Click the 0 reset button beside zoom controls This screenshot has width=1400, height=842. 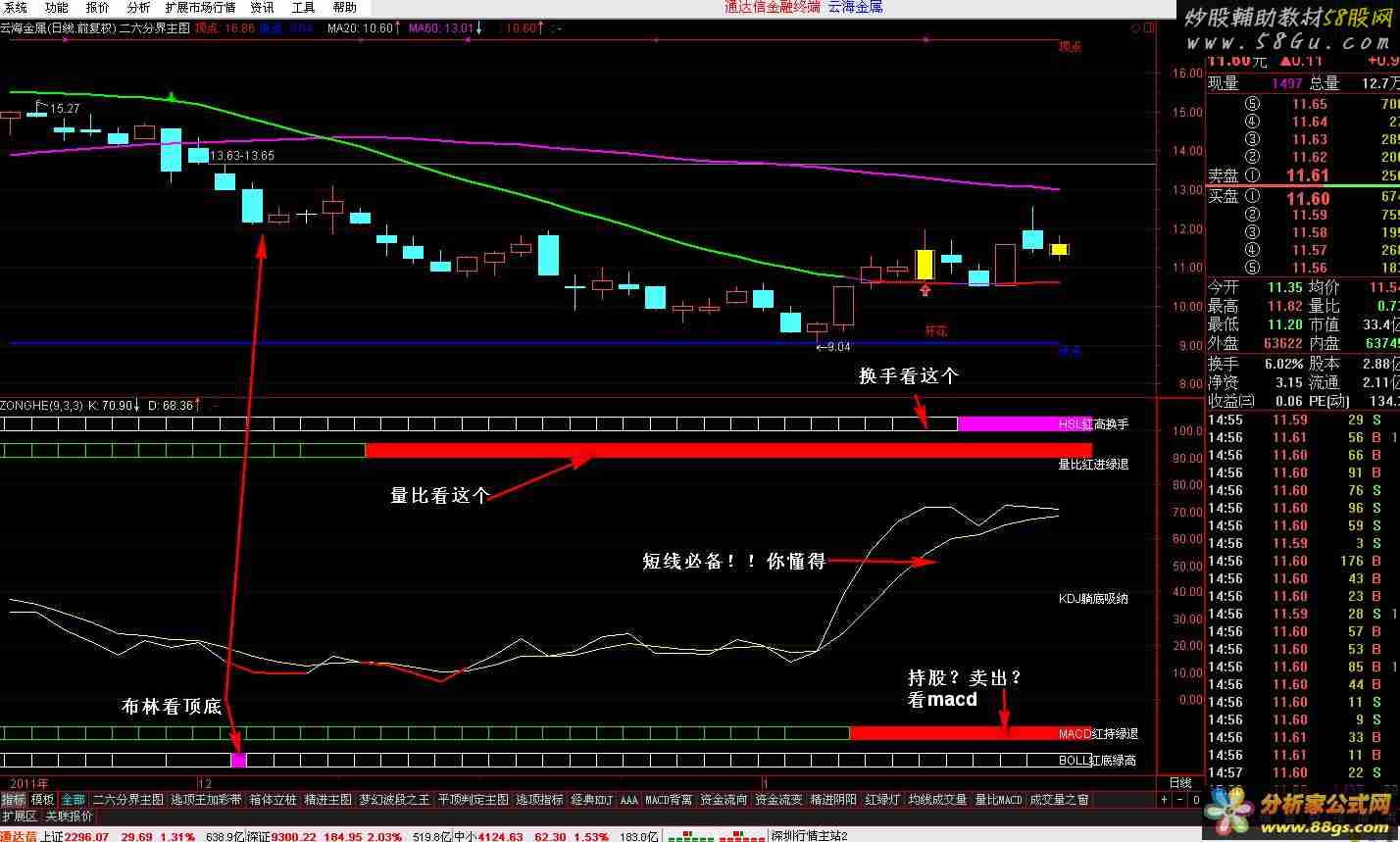[1196, 800]
